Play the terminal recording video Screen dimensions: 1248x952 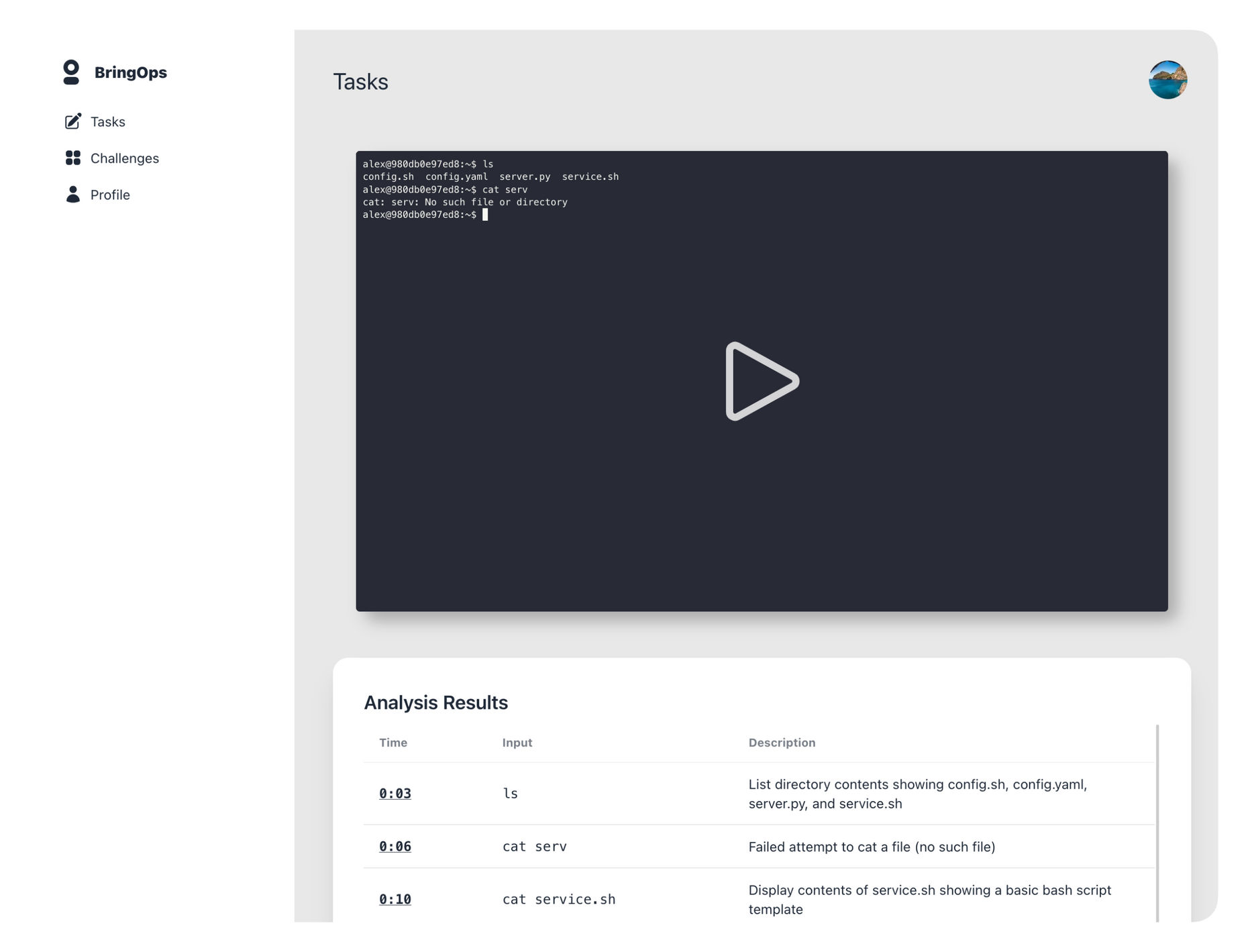click(x=762, y=381)
